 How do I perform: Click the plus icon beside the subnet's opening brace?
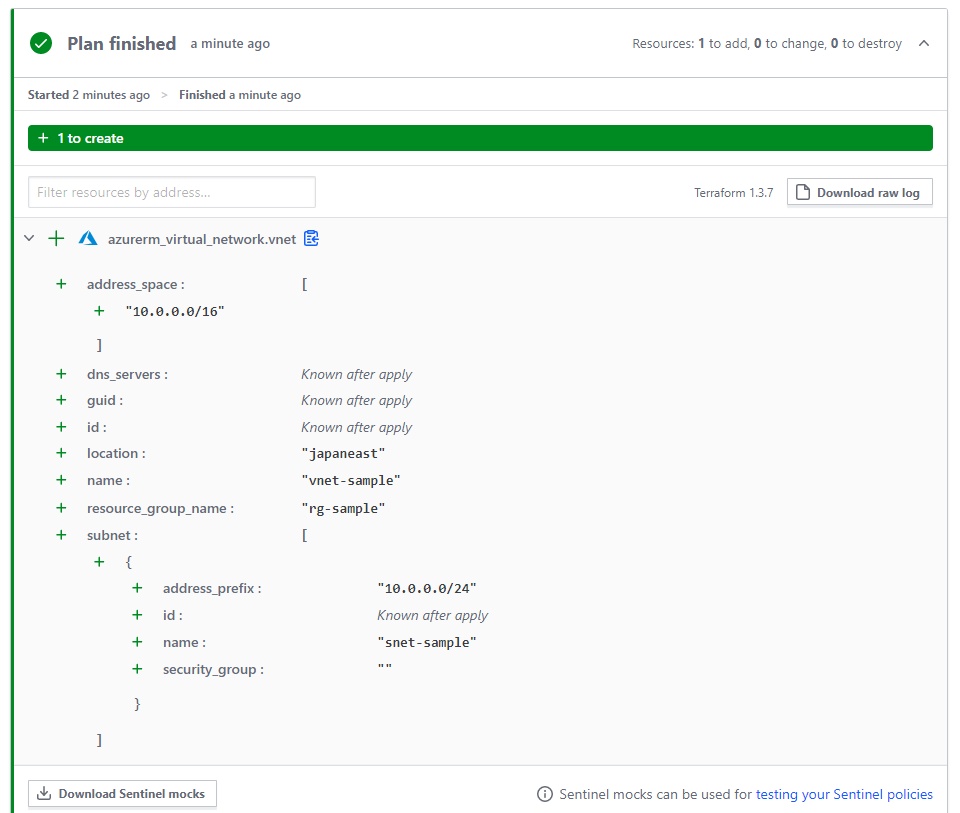99,562
